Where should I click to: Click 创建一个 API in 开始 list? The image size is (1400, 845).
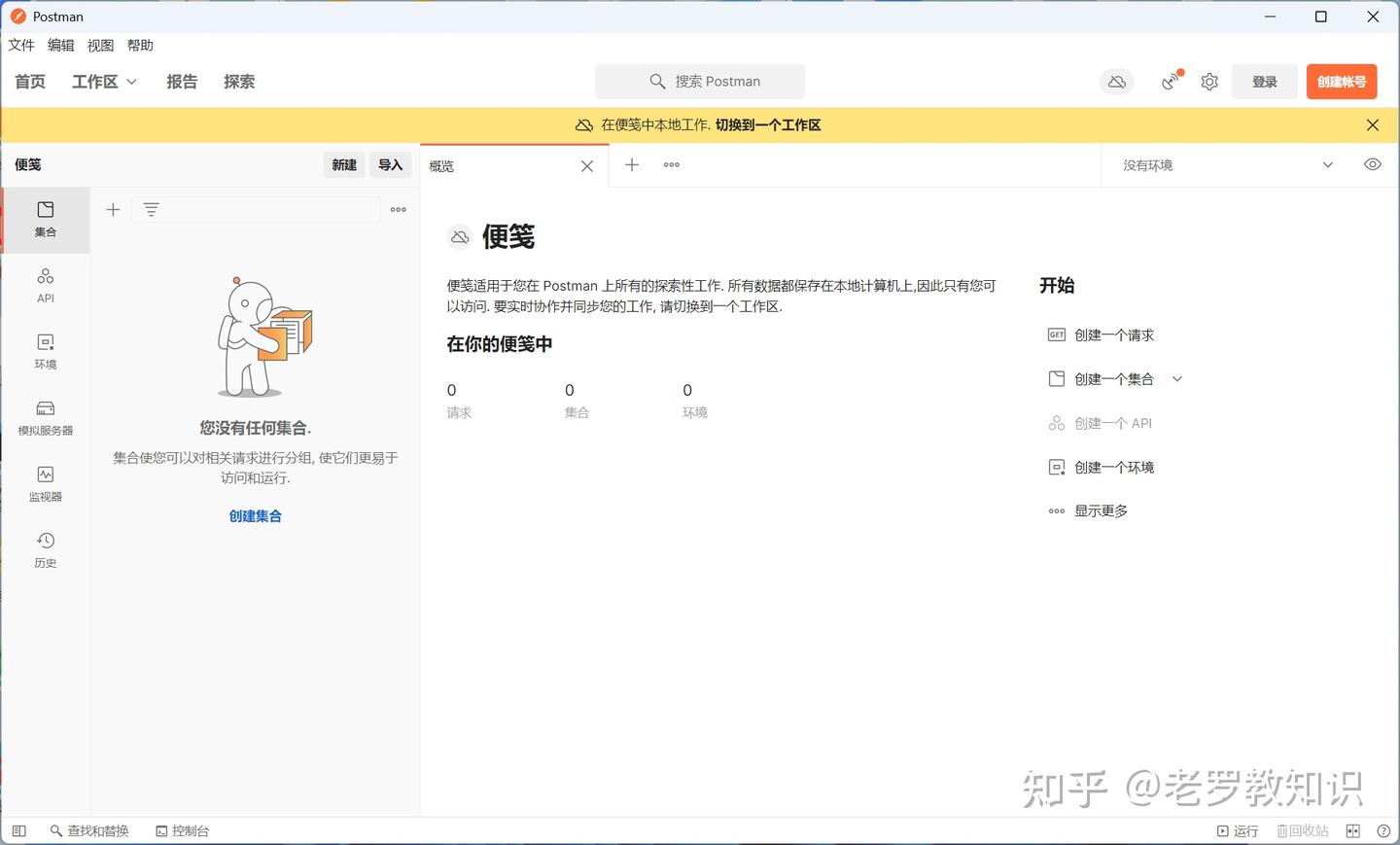click(1100, 423)
